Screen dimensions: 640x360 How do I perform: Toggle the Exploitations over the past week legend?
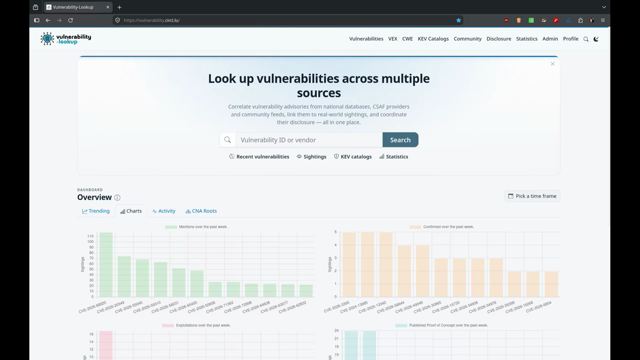tap(196, 325)
